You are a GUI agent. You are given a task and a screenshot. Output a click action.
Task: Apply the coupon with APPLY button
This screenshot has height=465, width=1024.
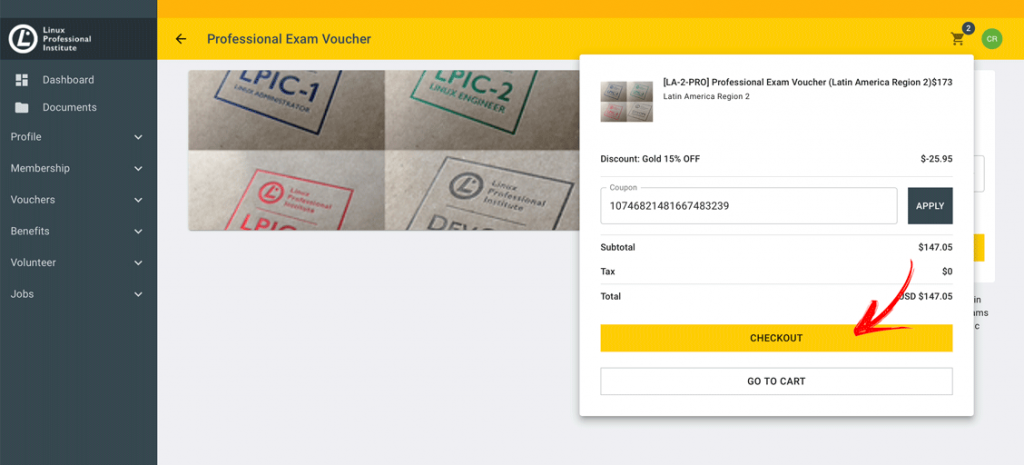point(930,206)
